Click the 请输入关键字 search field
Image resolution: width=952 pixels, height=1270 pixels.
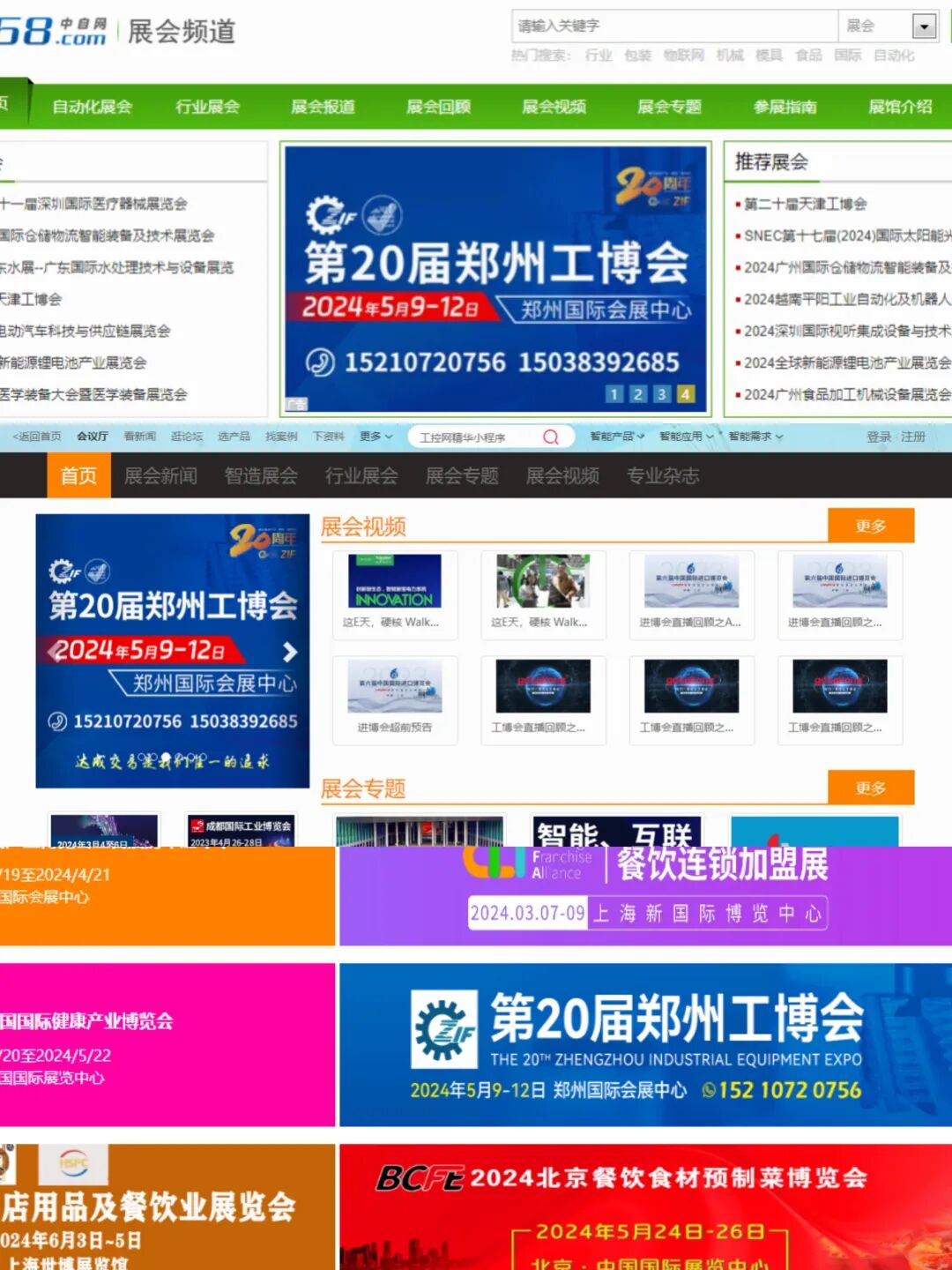point(675,26)
